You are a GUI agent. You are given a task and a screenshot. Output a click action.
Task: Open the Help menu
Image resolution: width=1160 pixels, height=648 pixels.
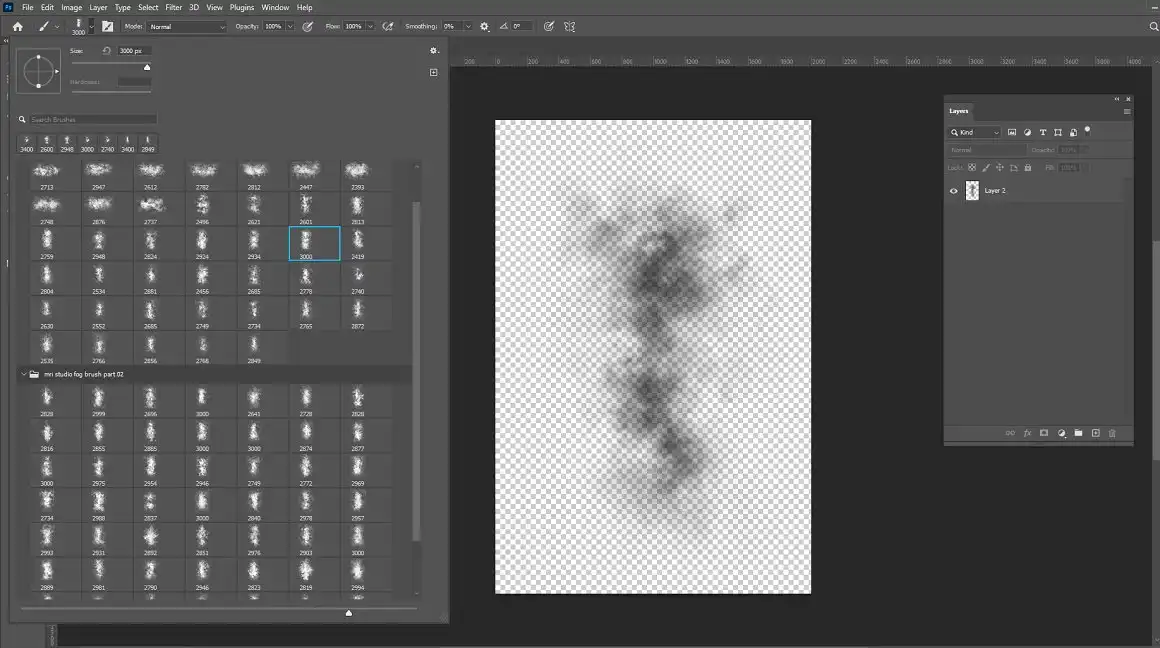tap(304, 7)
